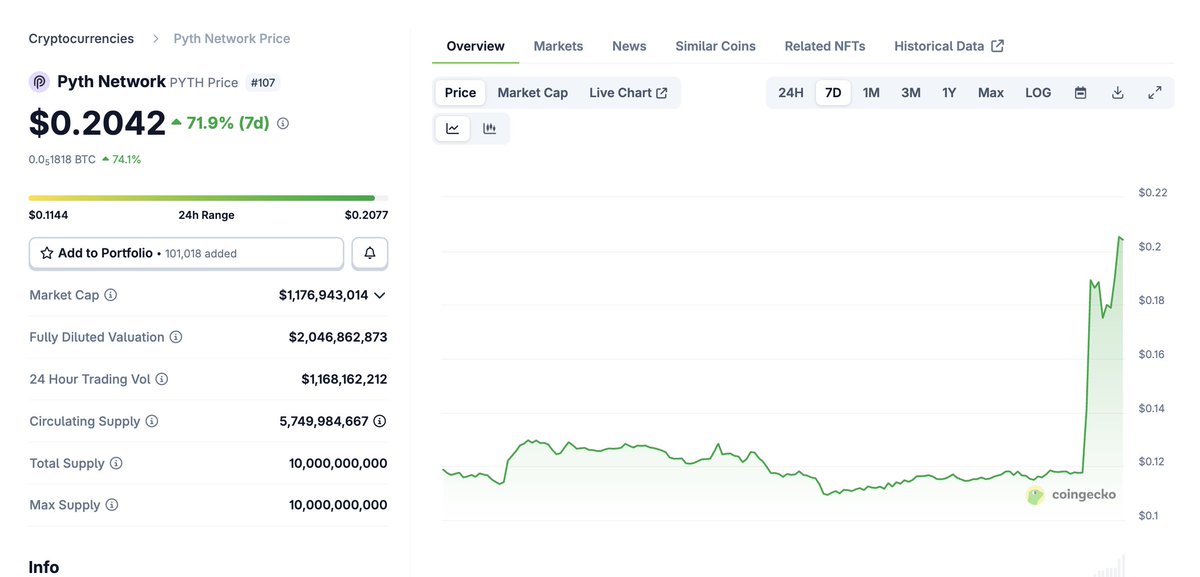This screenshot has height=577, width=1200.
Task: Show Max Supply info icon
Action: (112, 505)
